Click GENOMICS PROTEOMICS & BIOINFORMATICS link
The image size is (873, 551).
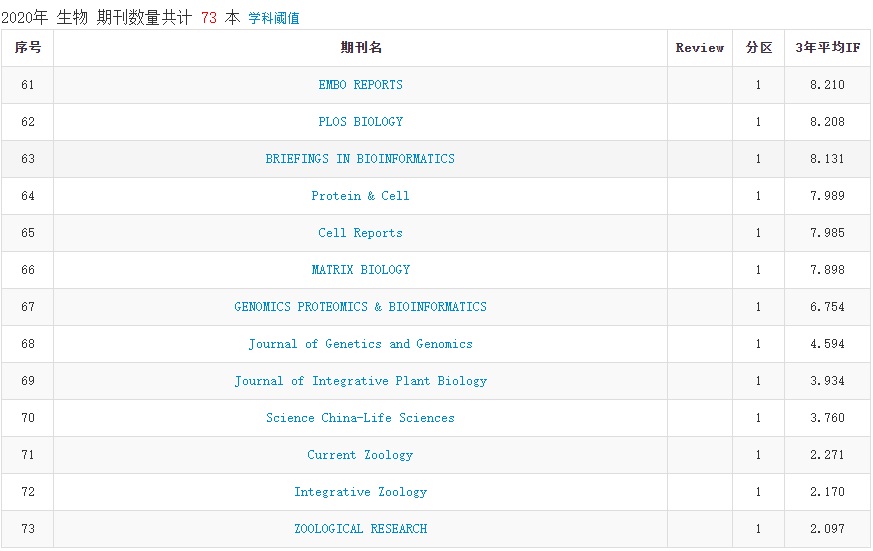(x=360, y=307)
